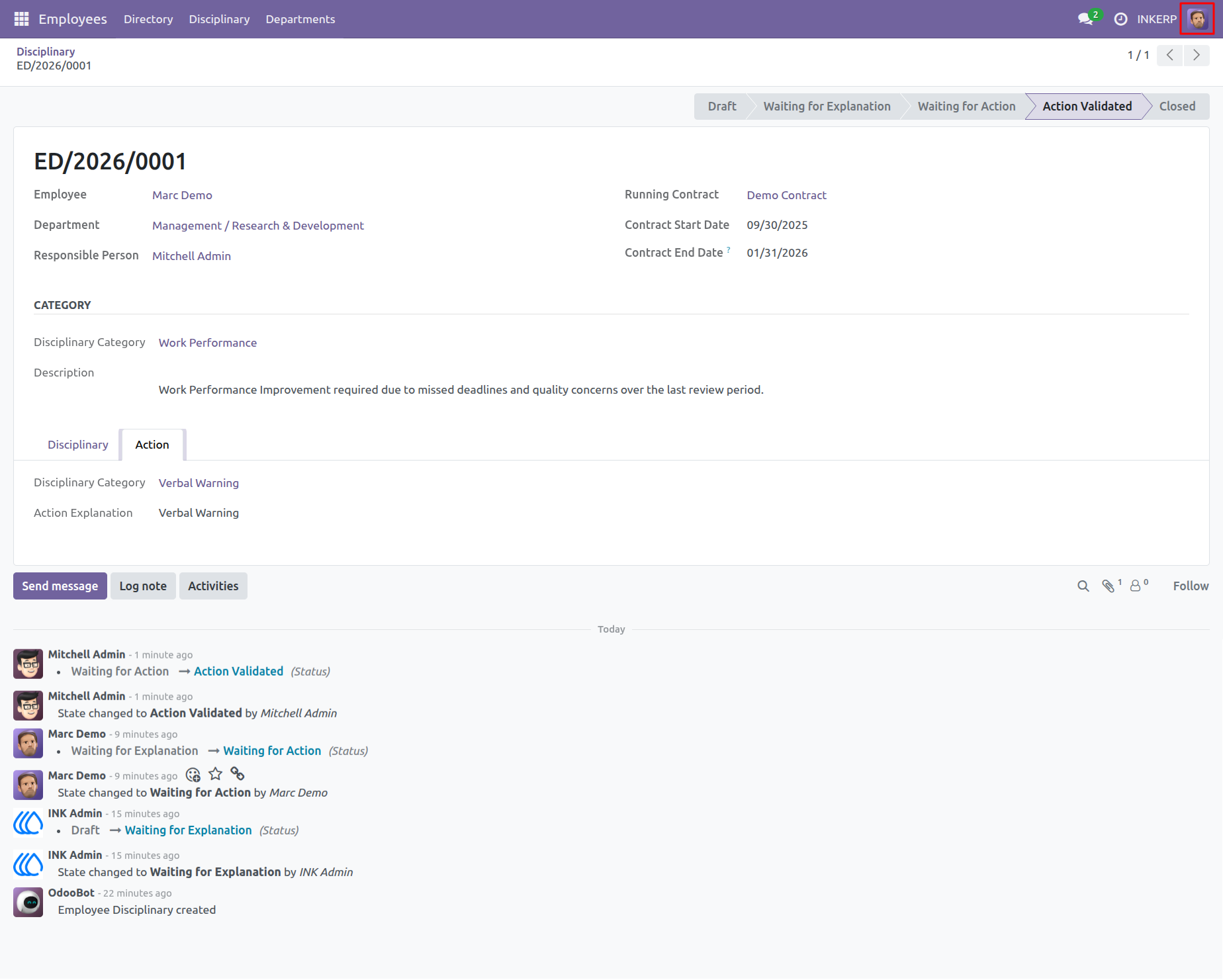Mark Marc Demo message as starred

[216, 774]
